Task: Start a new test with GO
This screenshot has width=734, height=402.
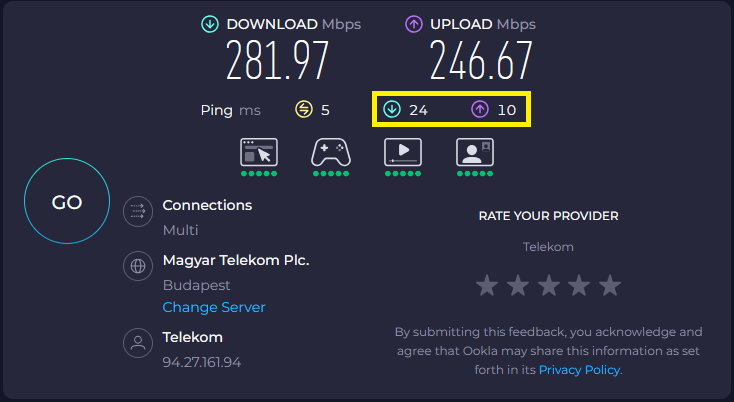Action: (x=67, y=201)
